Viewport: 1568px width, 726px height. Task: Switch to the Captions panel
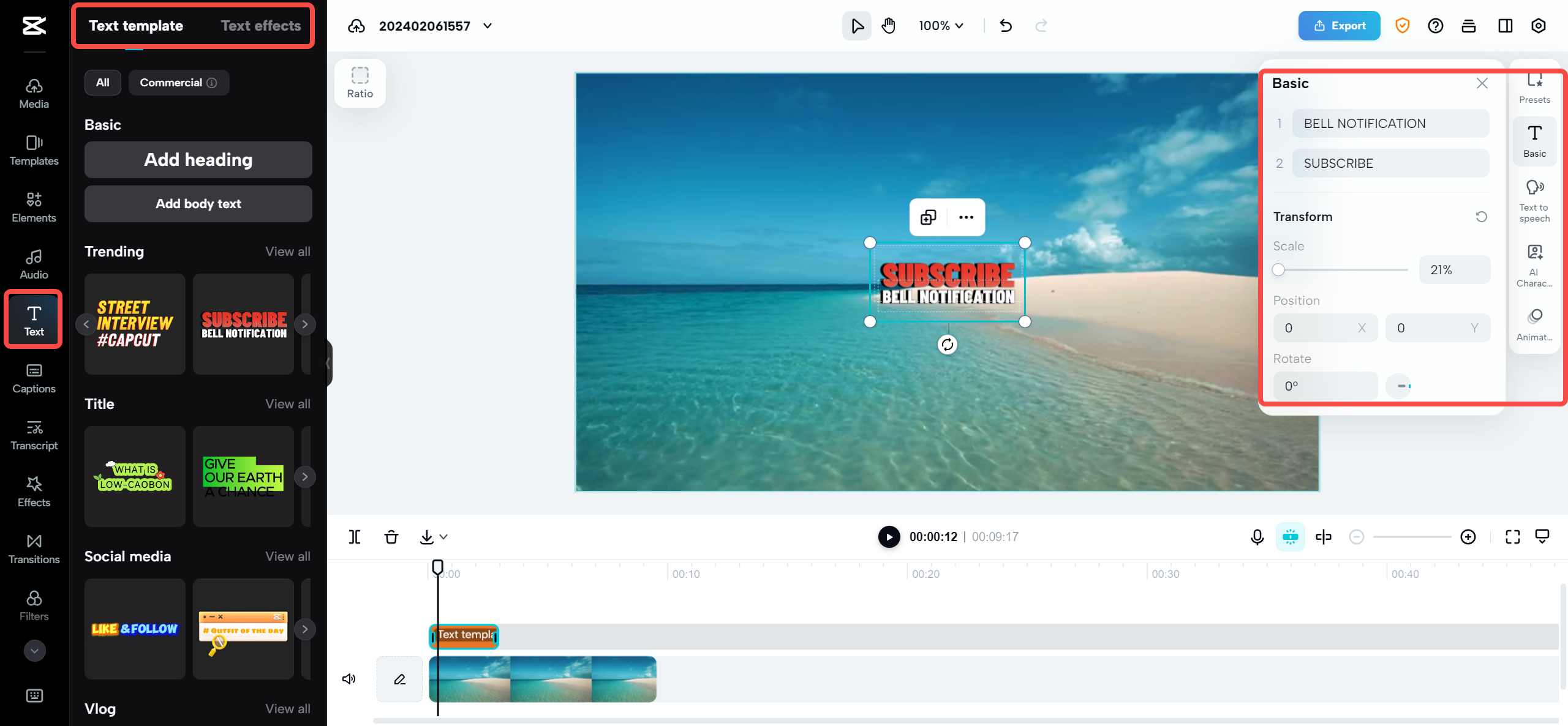(x=34, y=377)
